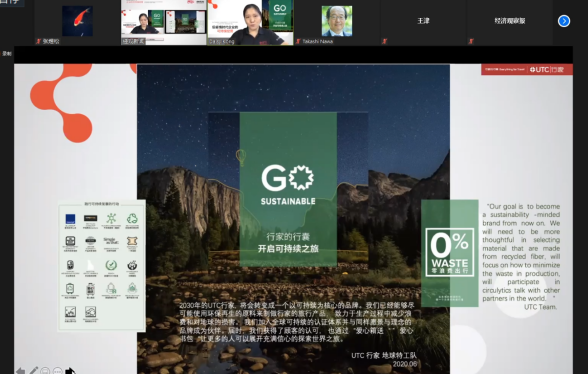Select the 经济观察报 participant tile
The image size is (588, 374).
pos(510,22)
